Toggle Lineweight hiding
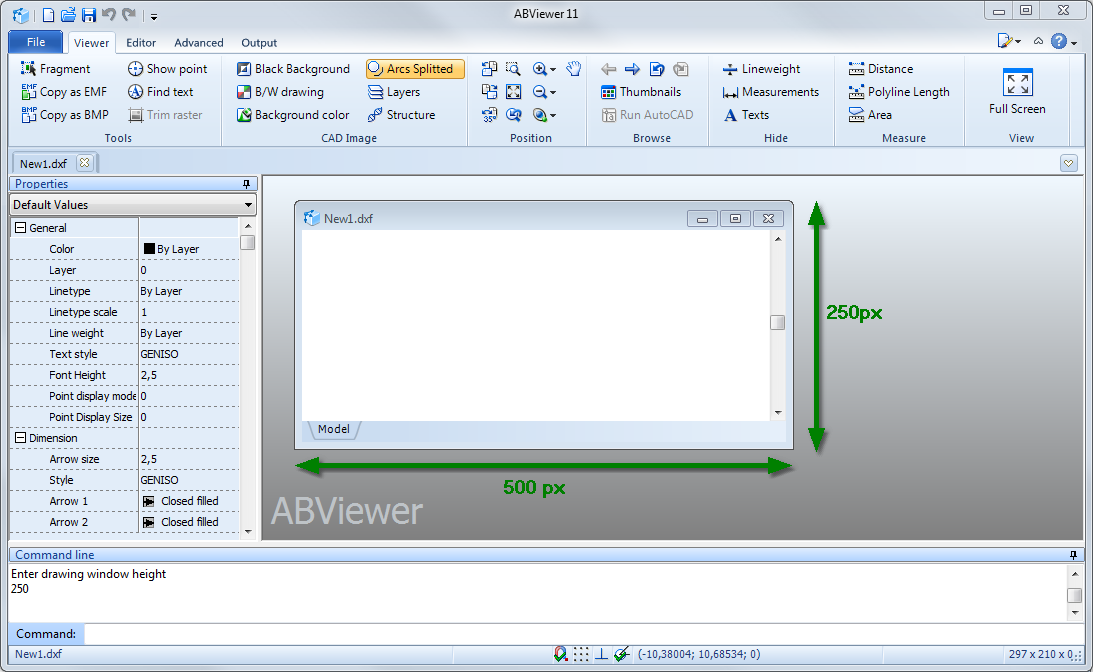 (761, 68)
